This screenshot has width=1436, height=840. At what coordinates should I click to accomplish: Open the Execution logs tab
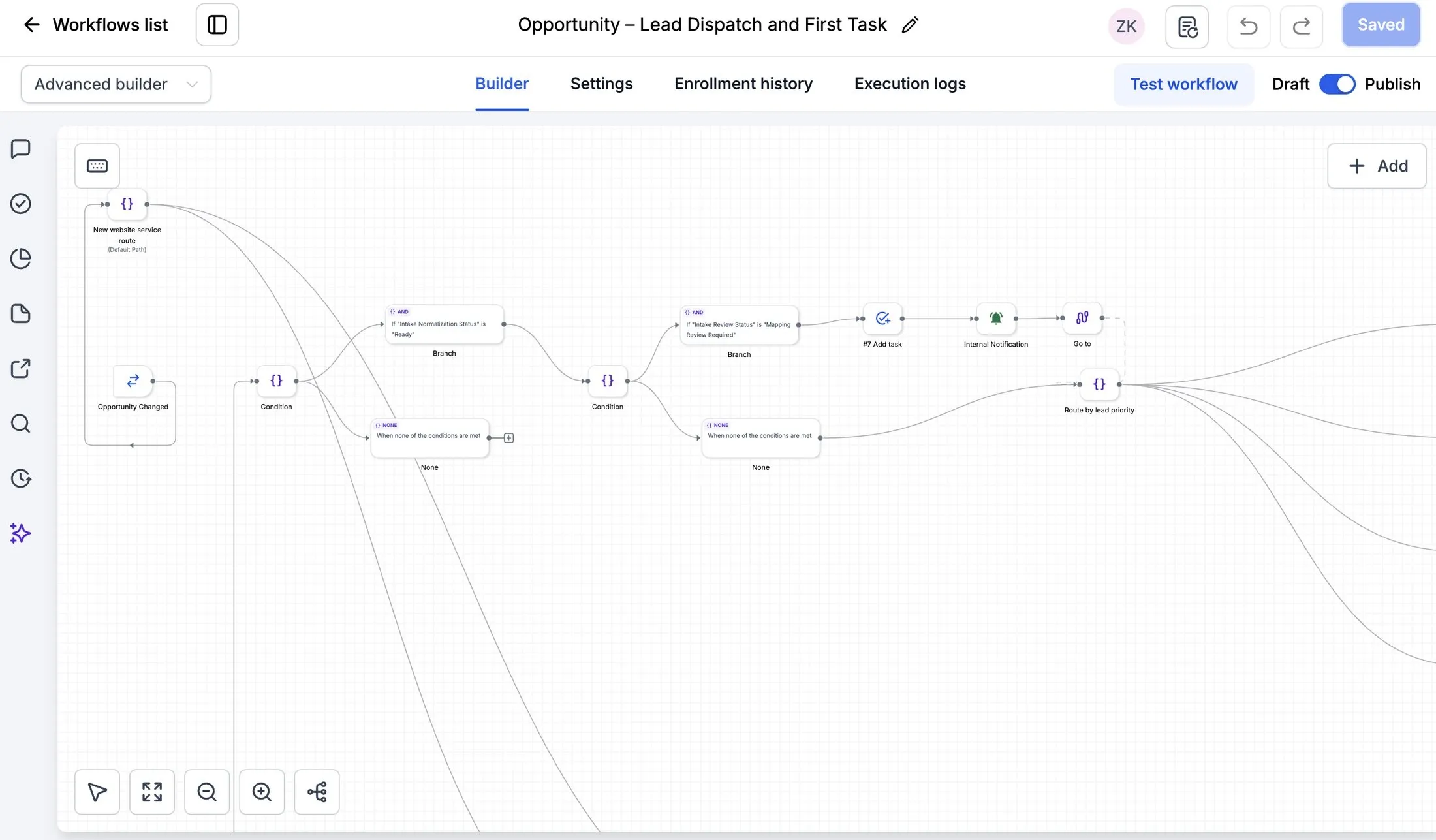point(910,84)
